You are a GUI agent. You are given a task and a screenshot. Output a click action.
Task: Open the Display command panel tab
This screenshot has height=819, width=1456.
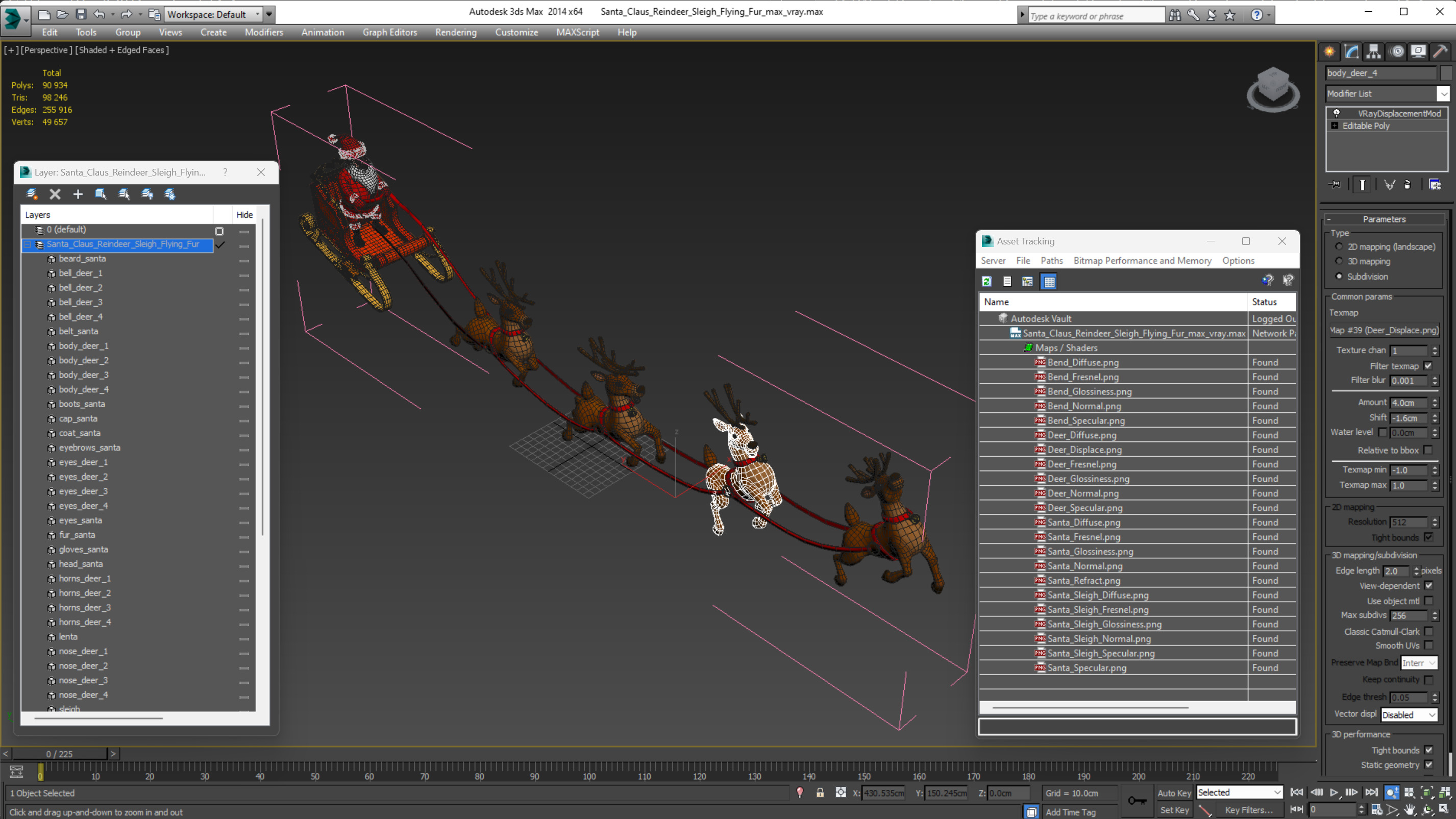click(1419, 52)
